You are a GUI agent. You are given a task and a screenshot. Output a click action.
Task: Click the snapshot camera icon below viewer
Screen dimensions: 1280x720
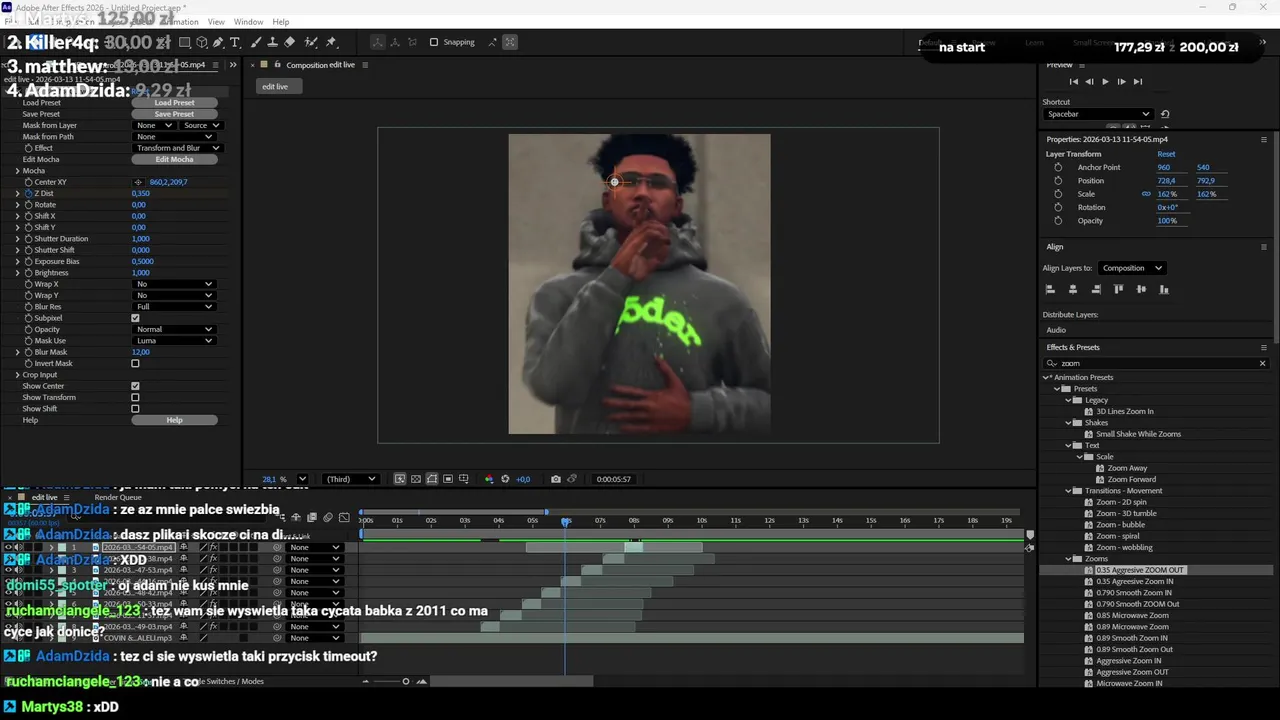(x=556, y=479)
